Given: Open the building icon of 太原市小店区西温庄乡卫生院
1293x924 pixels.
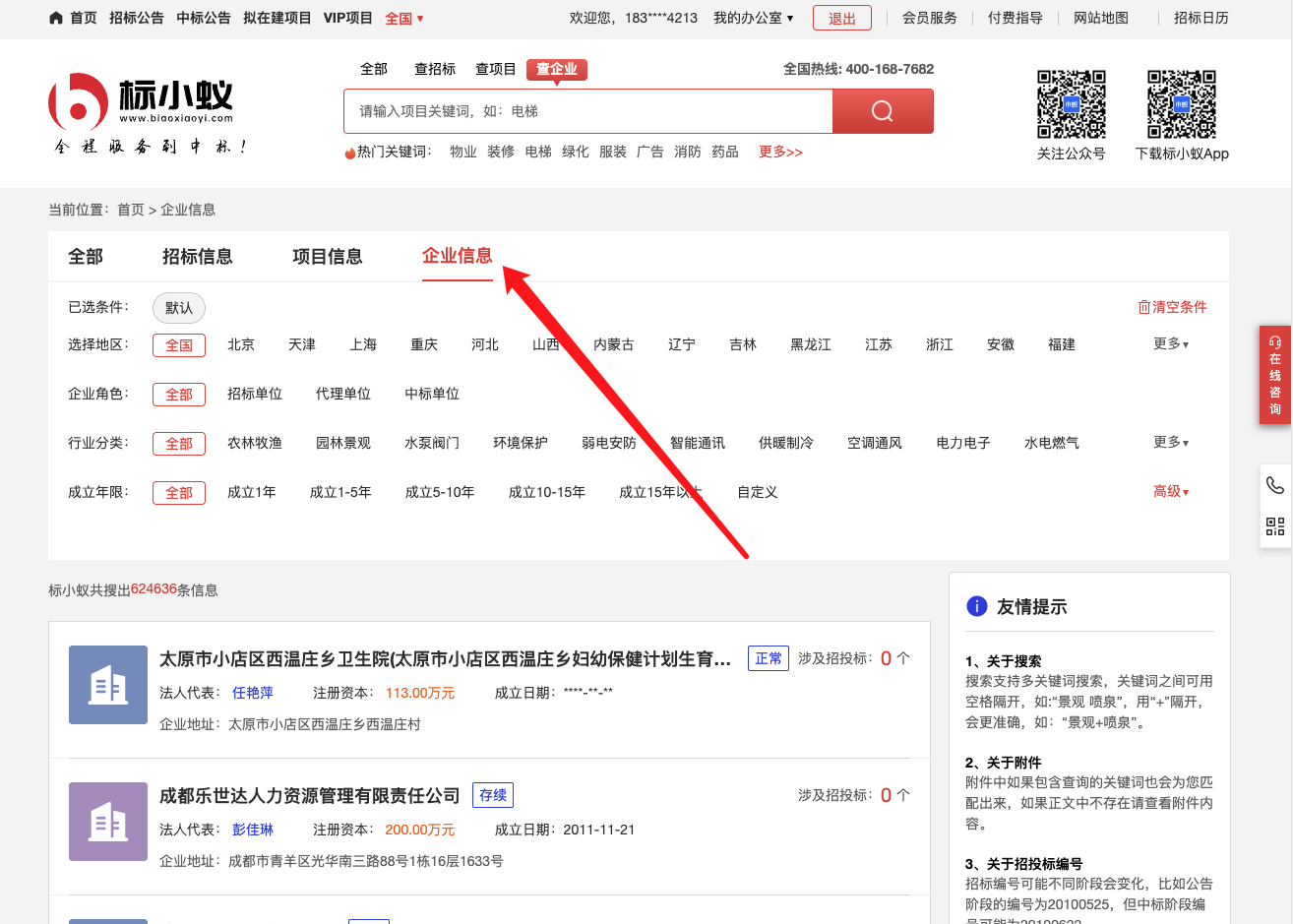Looking at the screenshot, I should pyautogui.click(x=108, y=685).
